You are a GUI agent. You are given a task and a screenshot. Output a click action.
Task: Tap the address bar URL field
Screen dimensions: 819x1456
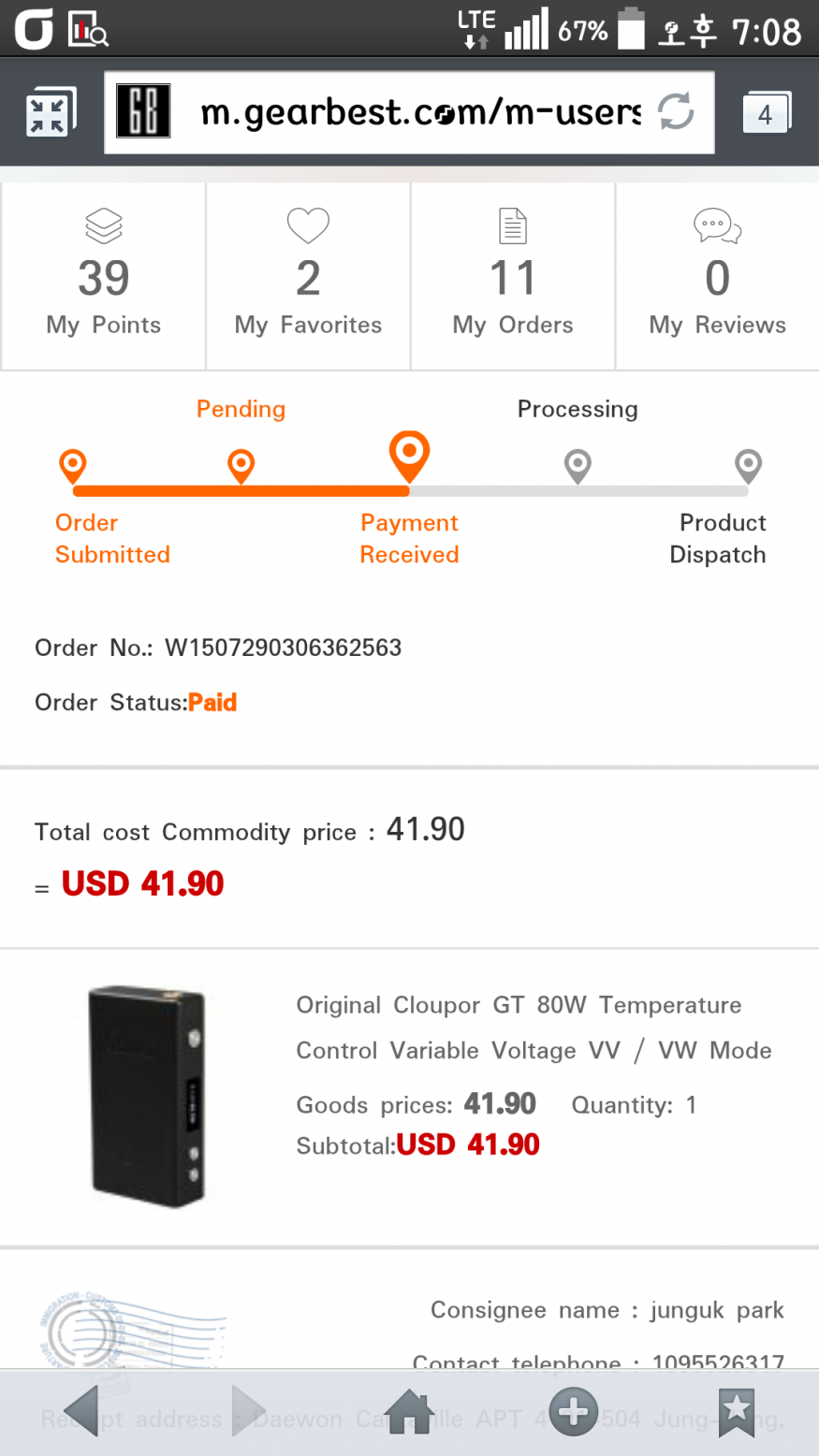[421, 113]
